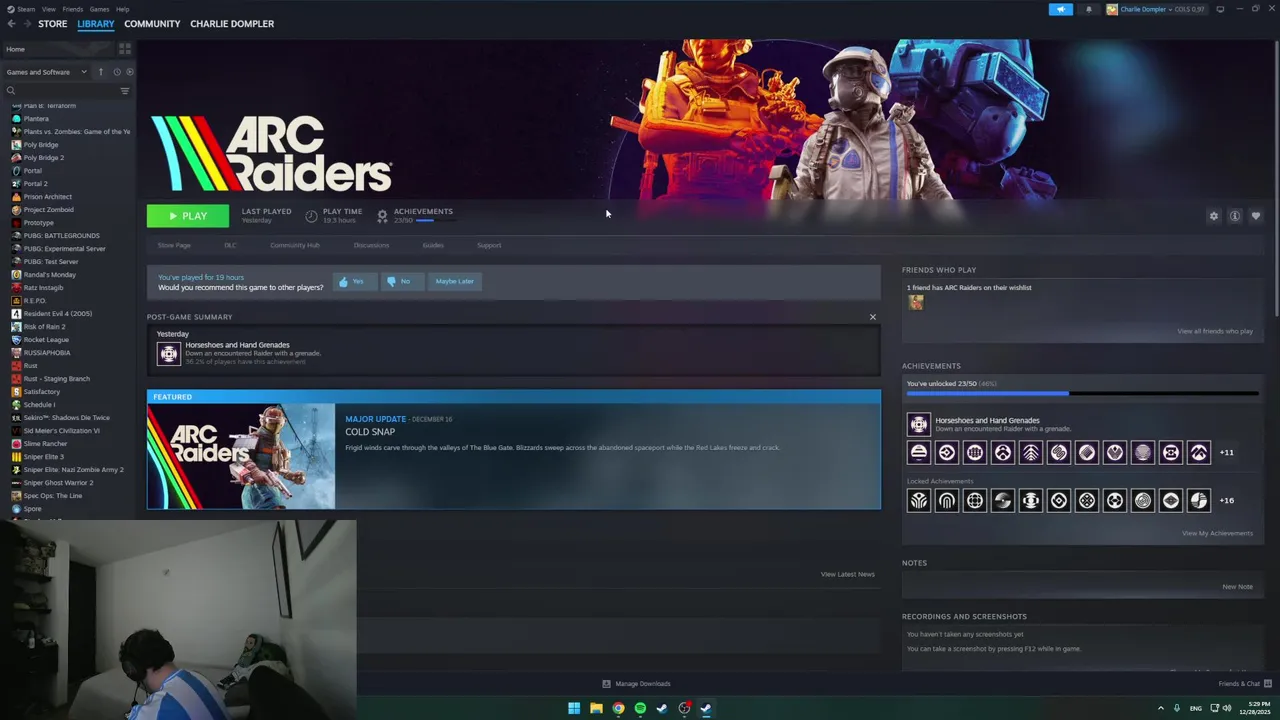
Task: Open the Guides link
Action: 433,245
